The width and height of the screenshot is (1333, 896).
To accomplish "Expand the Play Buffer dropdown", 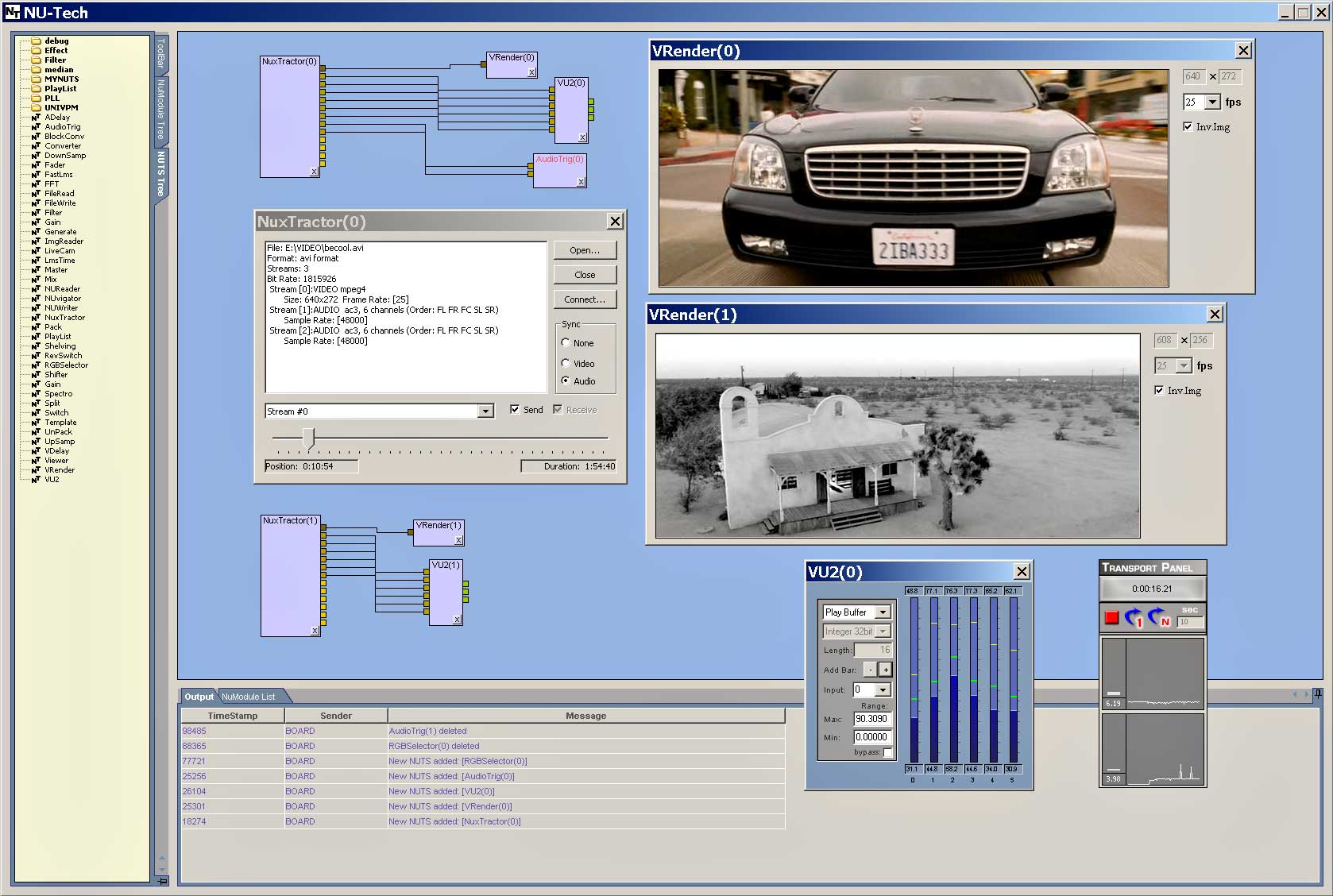I will click(x=882, y=612).
